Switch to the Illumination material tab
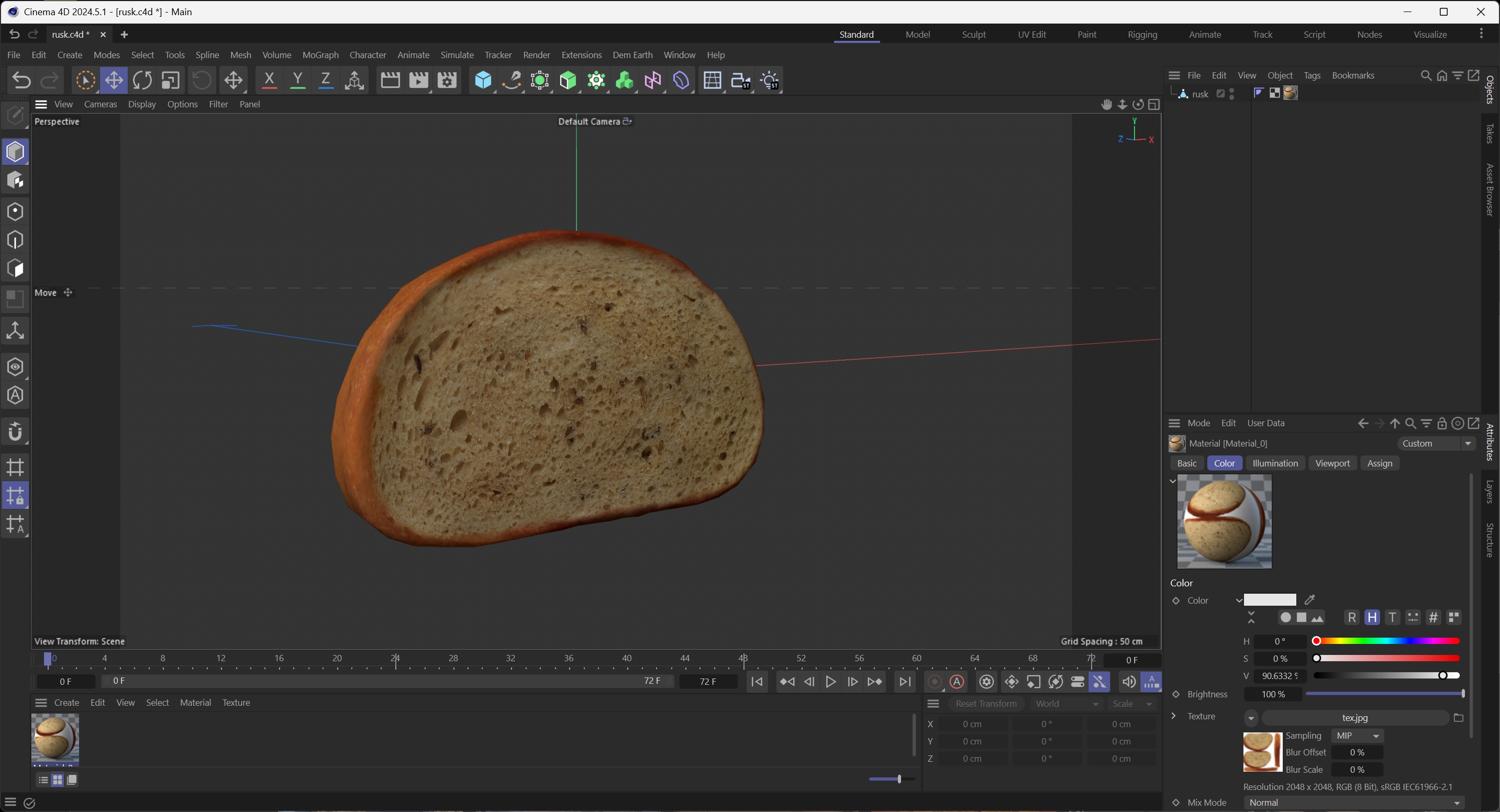The image size is (1500, 812). pos(1275,463)
